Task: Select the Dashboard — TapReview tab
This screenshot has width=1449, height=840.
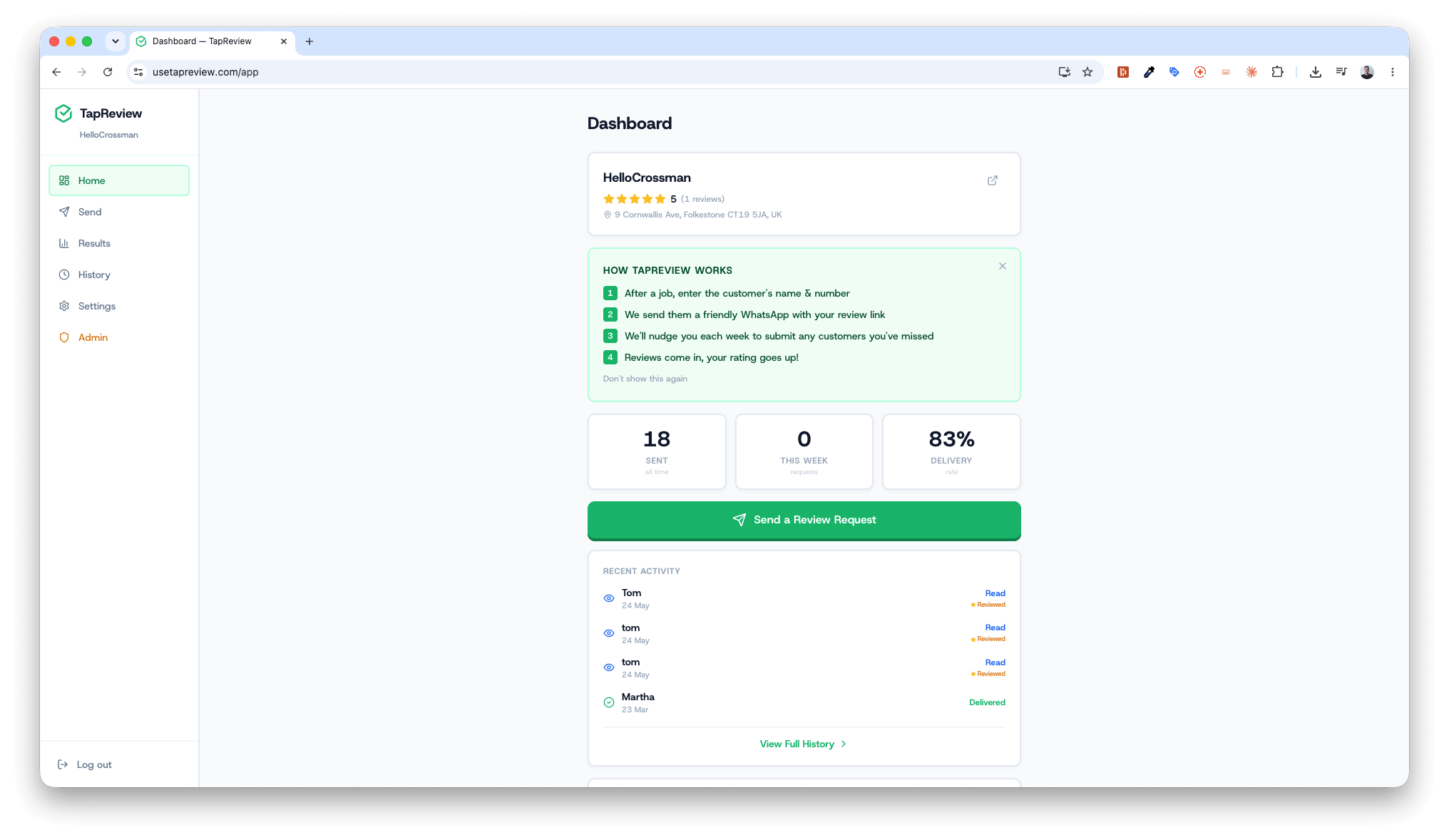Action: (212, 41)
